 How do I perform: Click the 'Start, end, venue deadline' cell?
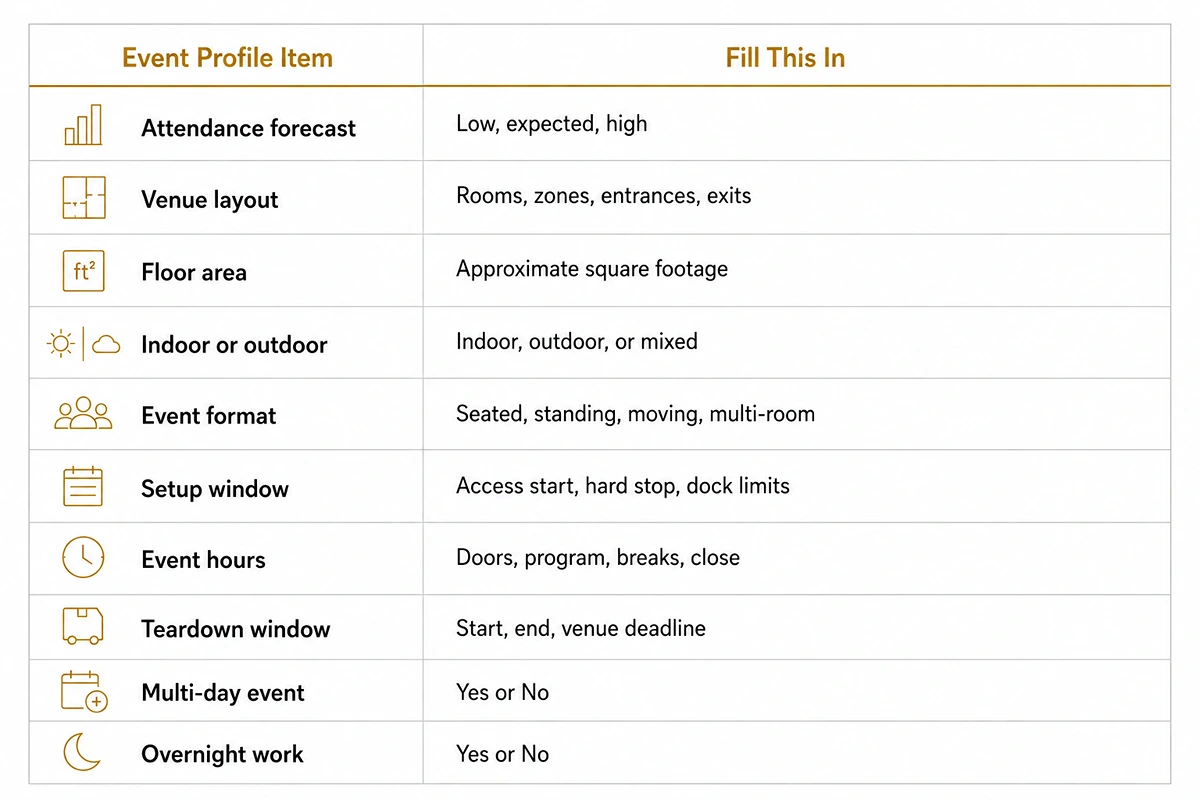(581, 628)
